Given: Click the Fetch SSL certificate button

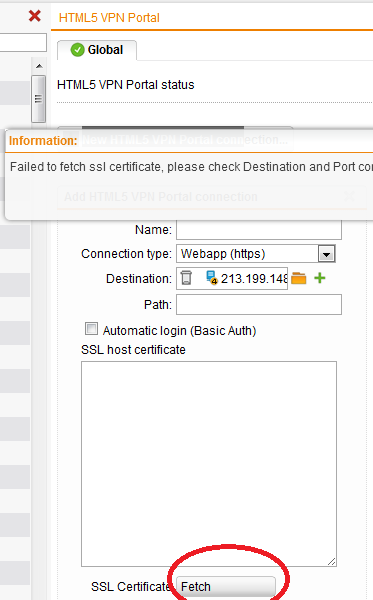Looking at the screenshot, I should (x=226, y=586).
